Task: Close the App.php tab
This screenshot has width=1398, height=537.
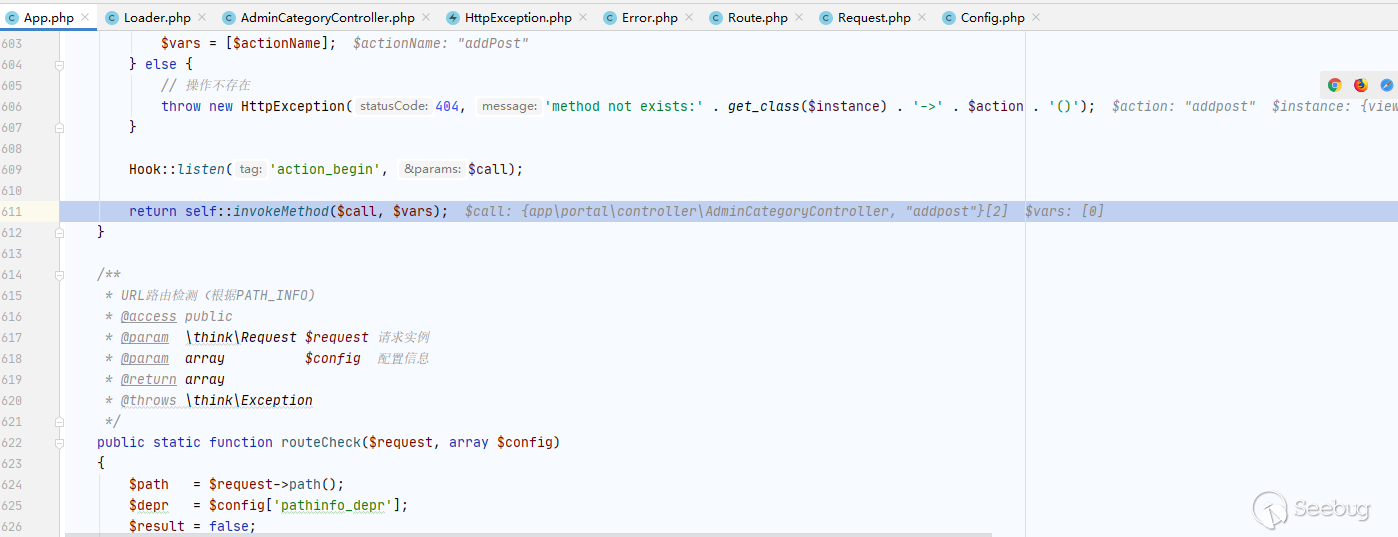Action: pos(84,18)
